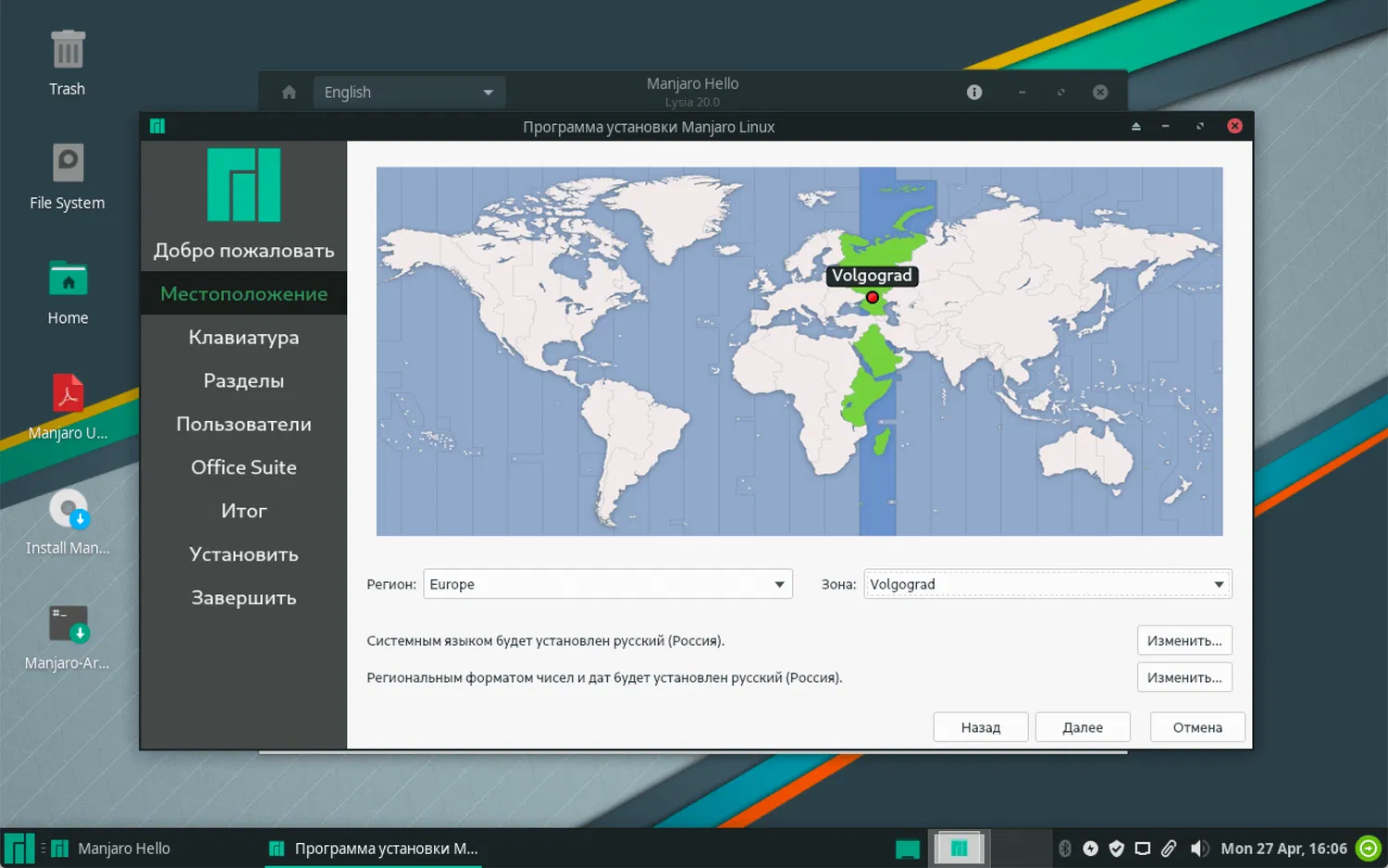Click the Далее button
Image resolution: width=1388 pixels, height=868 pixels.
(1083, 727)
